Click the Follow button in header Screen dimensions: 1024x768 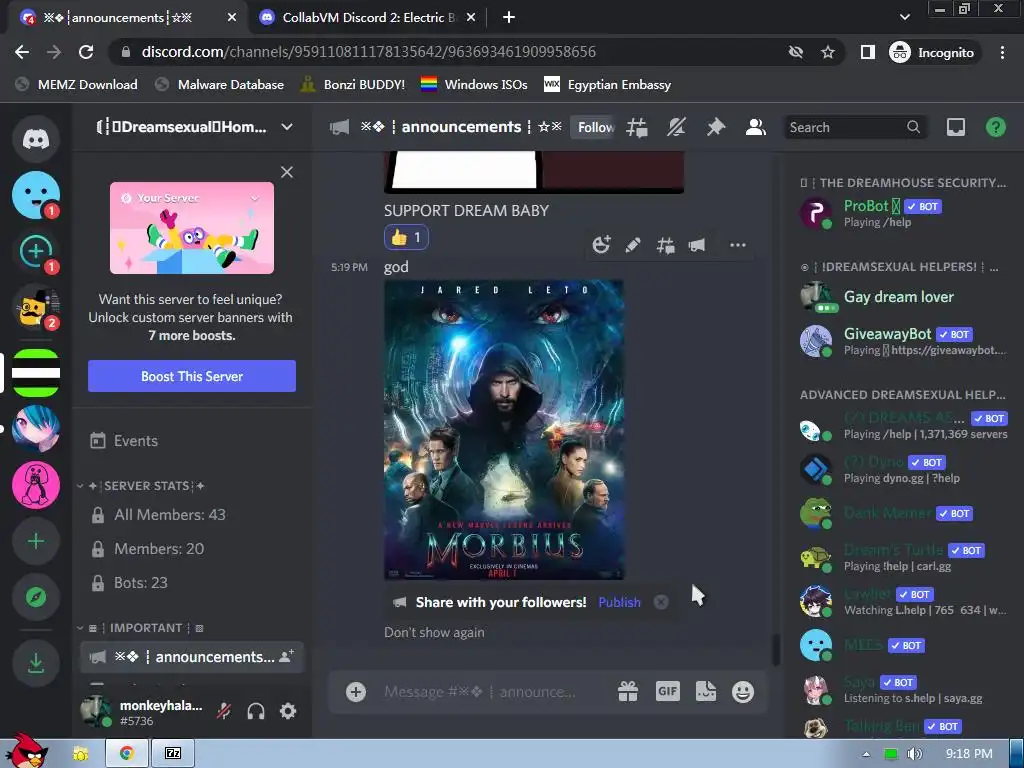click(594, 127)
